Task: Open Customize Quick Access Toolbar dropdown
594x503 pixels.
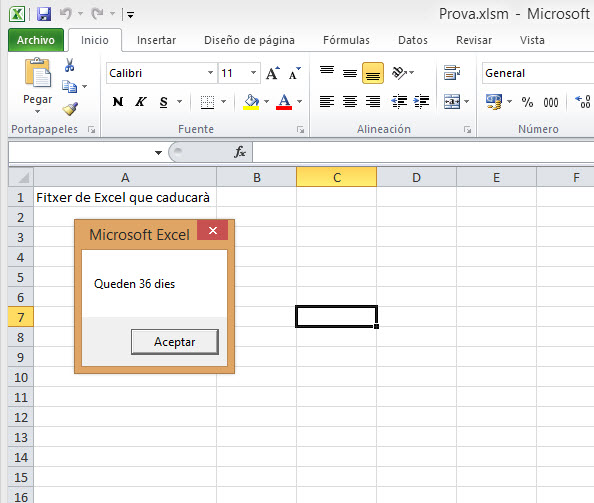Action: coord(130,15)
